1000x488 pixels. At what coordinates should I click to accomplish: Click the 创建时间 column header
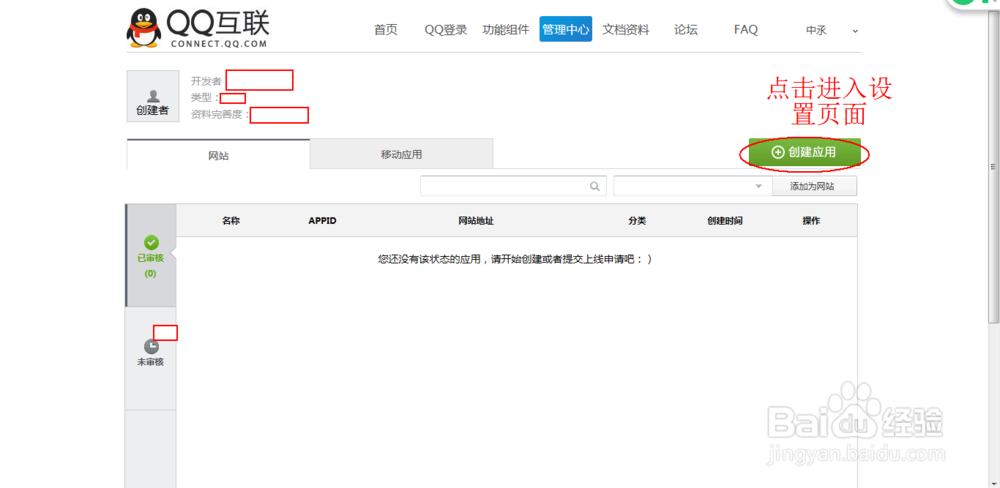point(724,221)
